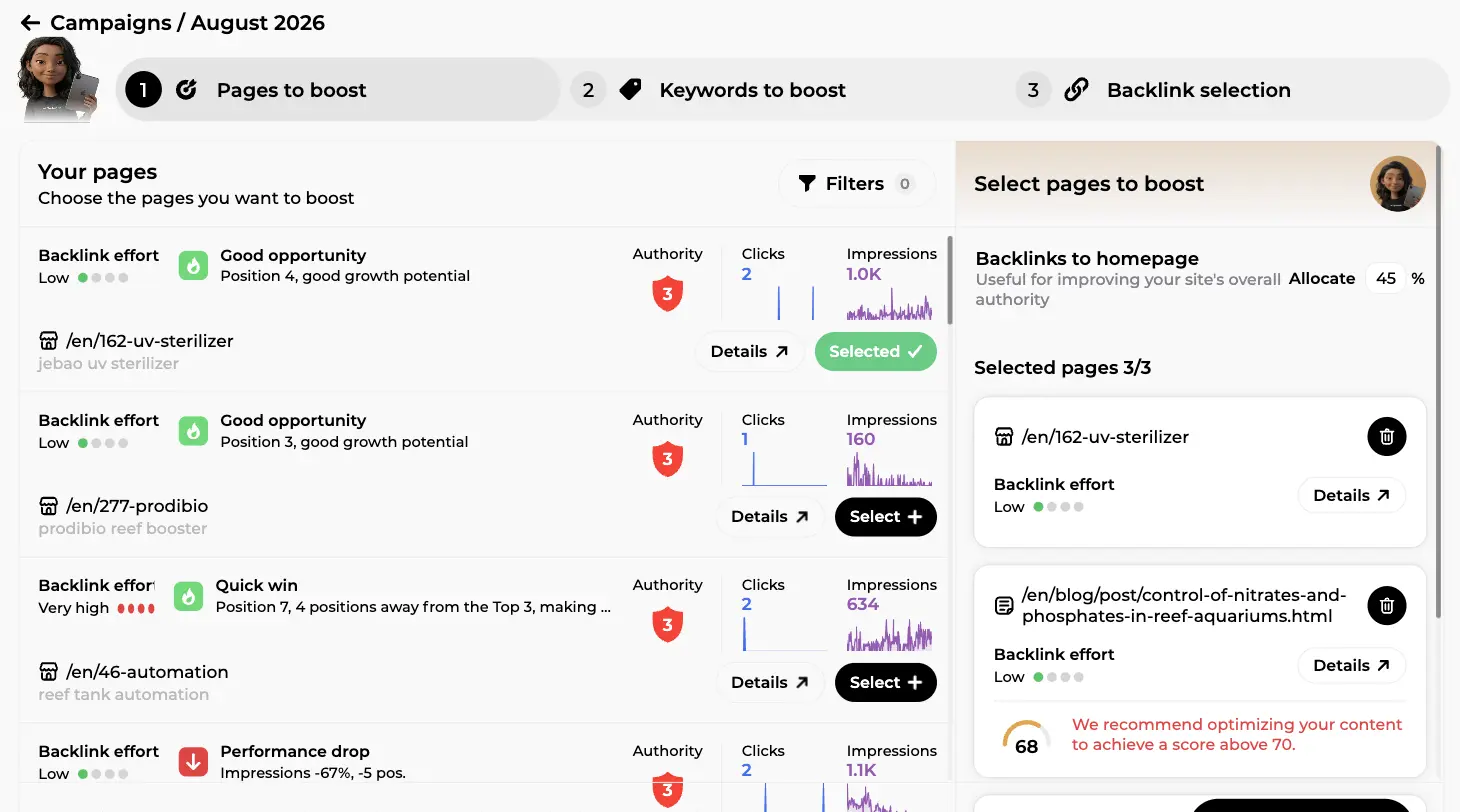Click the avatar in Select pages to boost header
1460x812 pixels.
[x=1397, y=184]
